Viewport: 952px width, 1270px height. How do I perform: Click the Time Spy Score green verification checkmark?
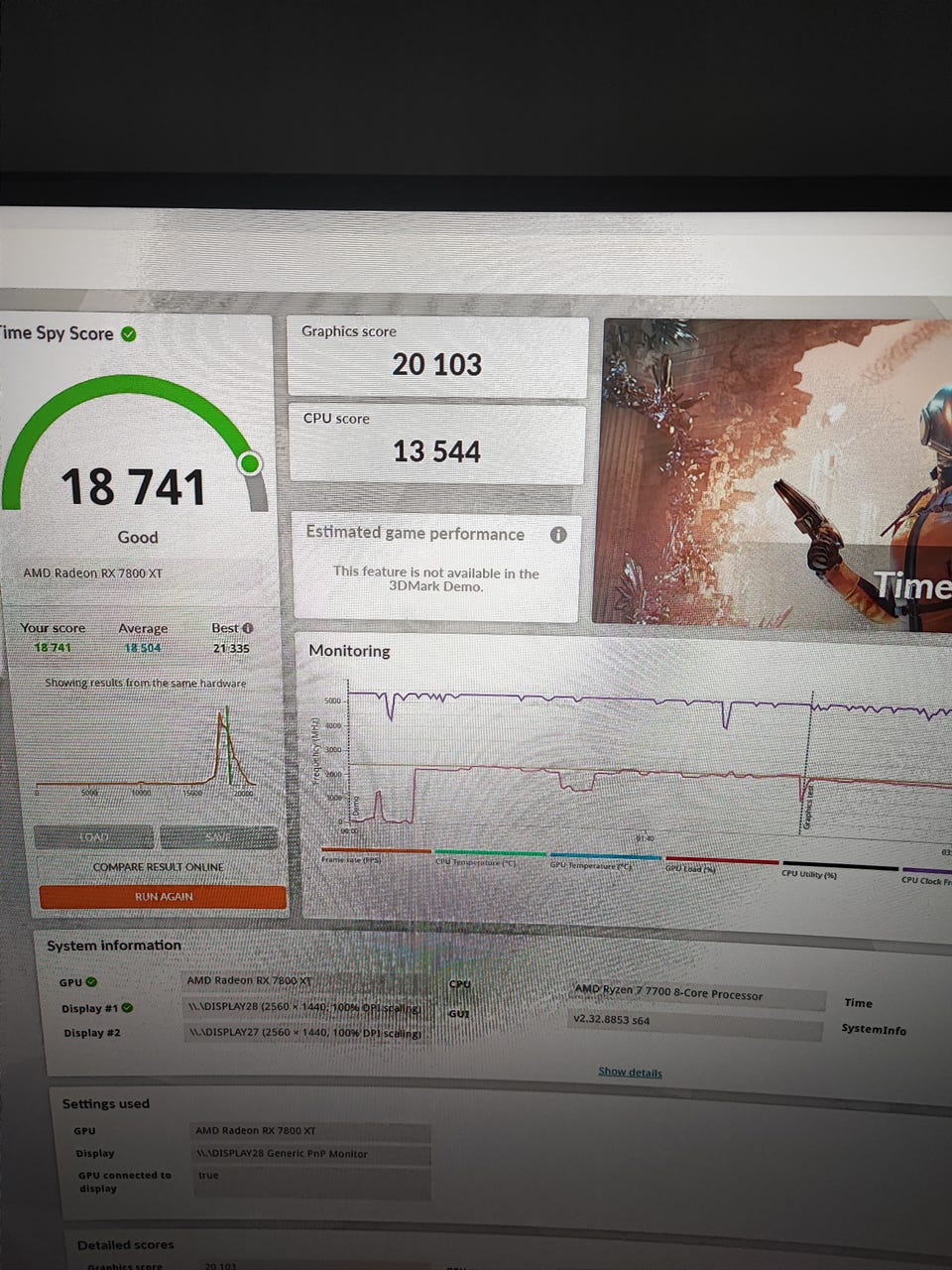pos(129,334)
